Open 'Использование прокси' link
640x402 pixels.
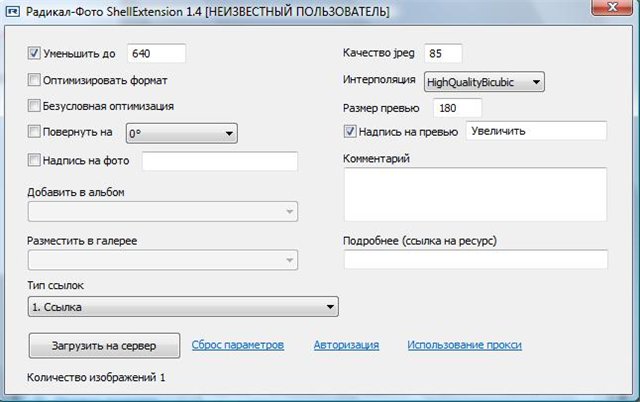point(464,345)
